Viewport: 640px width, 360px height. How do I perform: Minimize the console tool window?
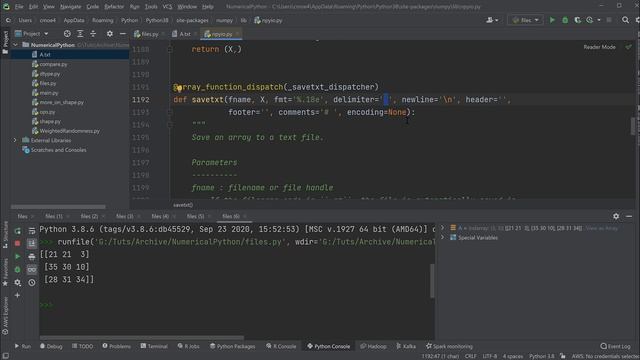[629, 216]
